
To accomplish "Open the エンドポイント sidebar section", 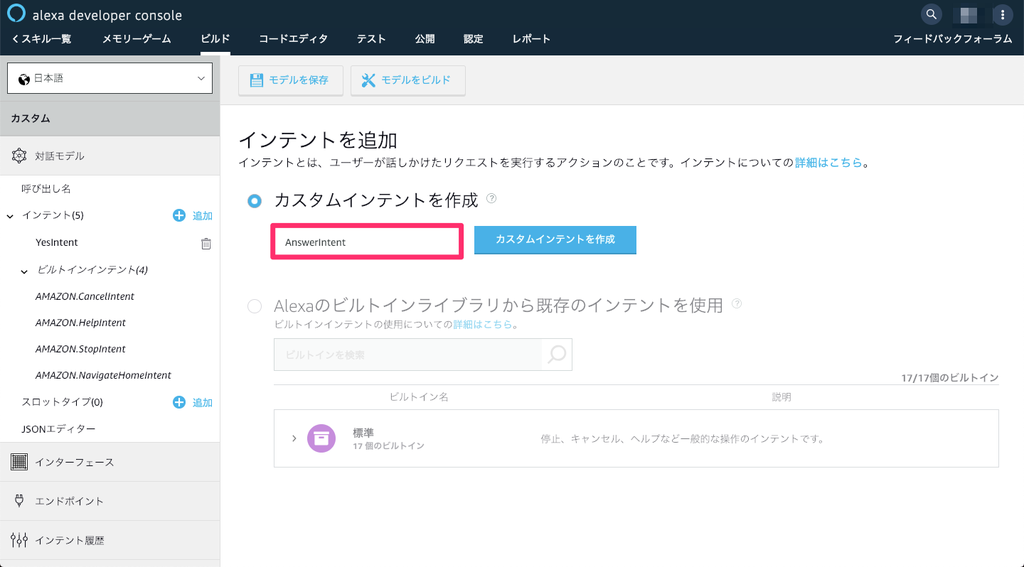I will 110,501.
